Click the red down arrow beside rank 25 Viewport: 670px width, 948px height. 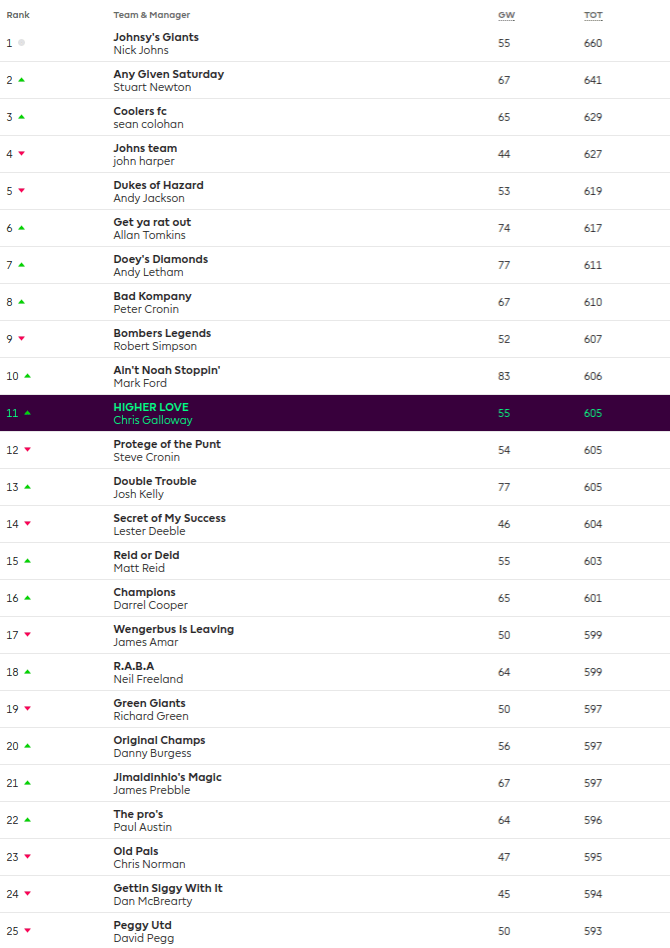point(27,931)
